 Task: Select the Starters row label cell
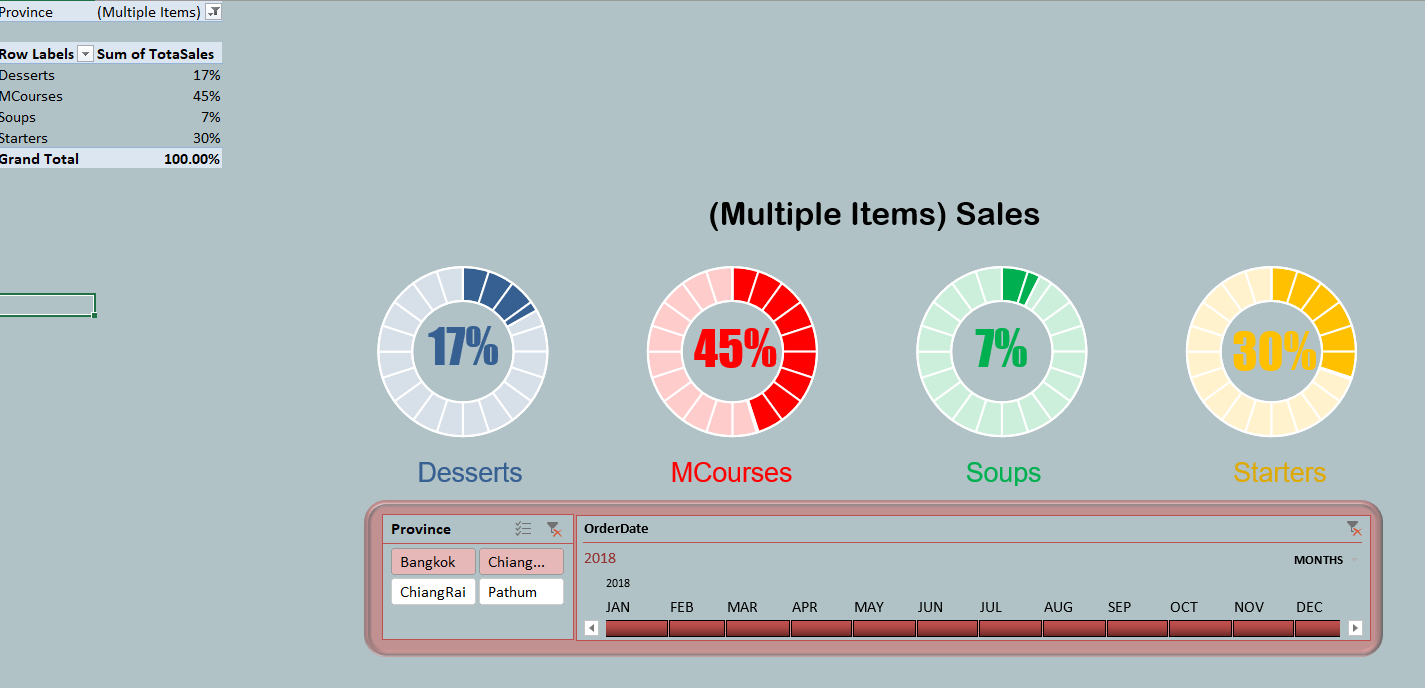click(x=47, y=138)
